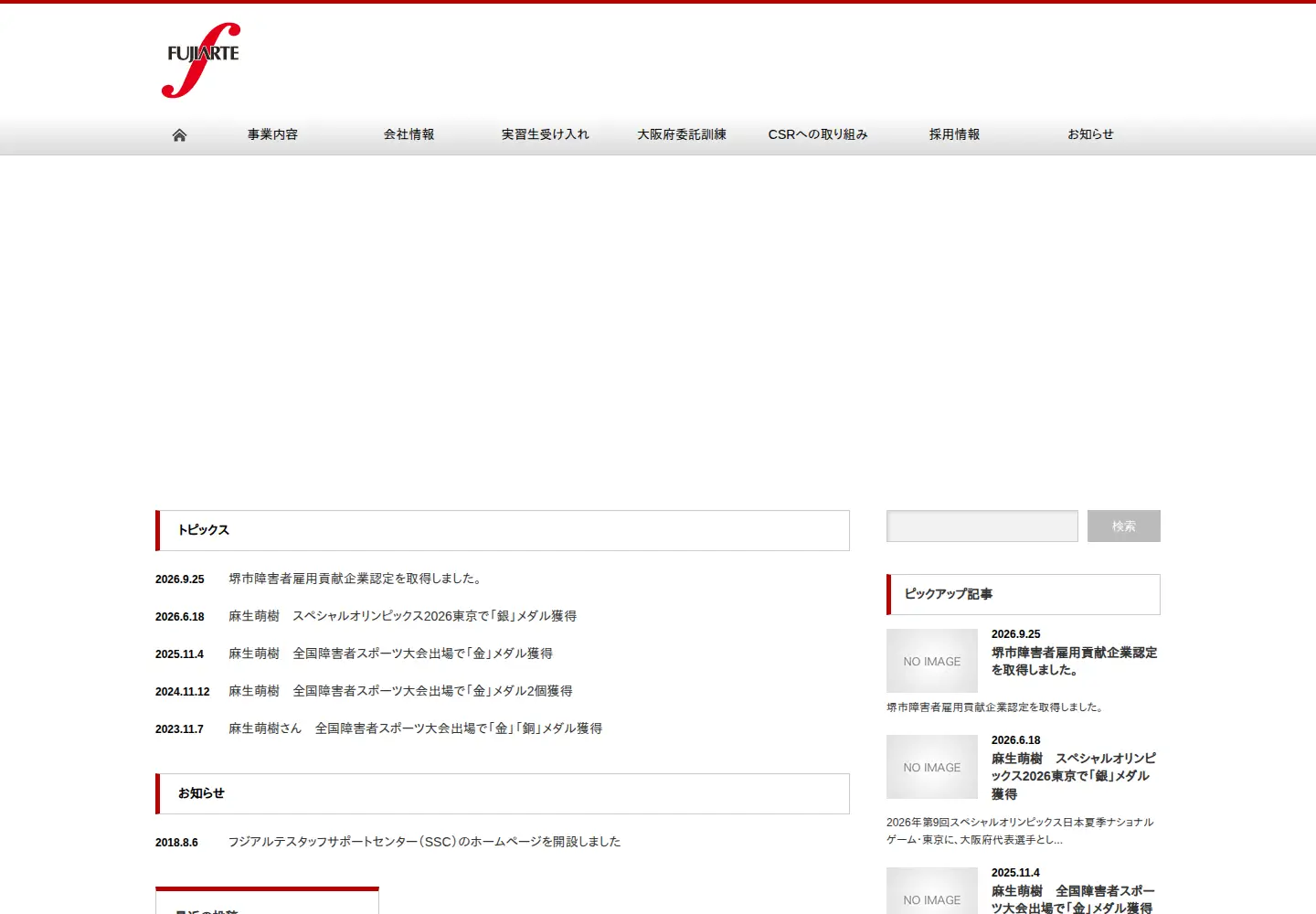Open topic スペシャルオリンピックス2026東京で「銀」メダル獲得
Screen dimensions: 1316x914
tap(402, 616)
